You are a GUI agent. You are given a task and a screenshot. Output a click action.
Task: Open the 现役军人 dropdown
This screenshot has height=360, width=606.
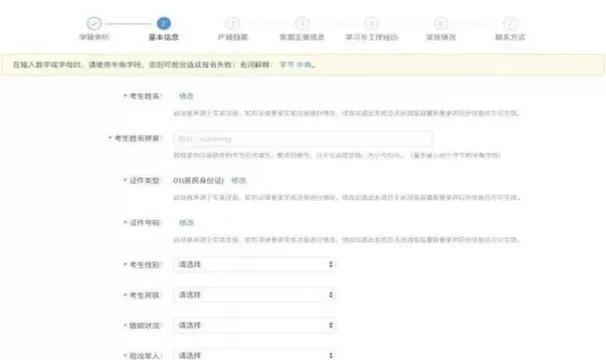[x=255, y=355]
